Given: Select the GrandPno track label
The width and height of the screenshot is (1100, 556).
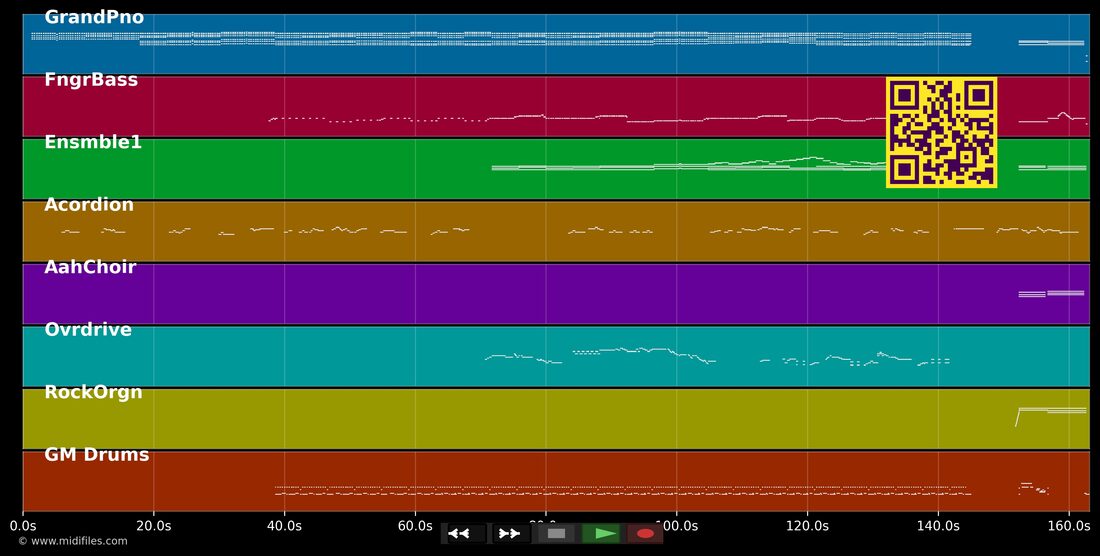Looking at the screenshot, I should [94, 18].
